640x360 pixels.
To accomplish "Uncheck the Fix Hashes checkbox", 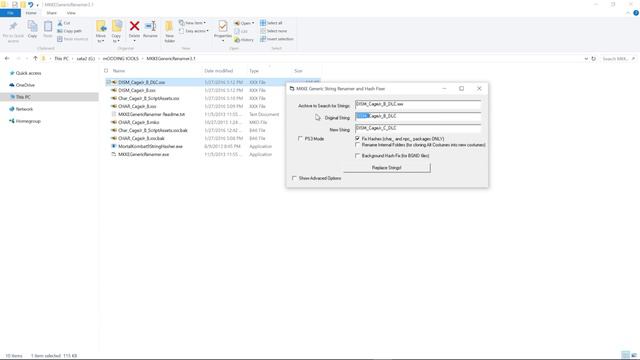I will 358,139.
